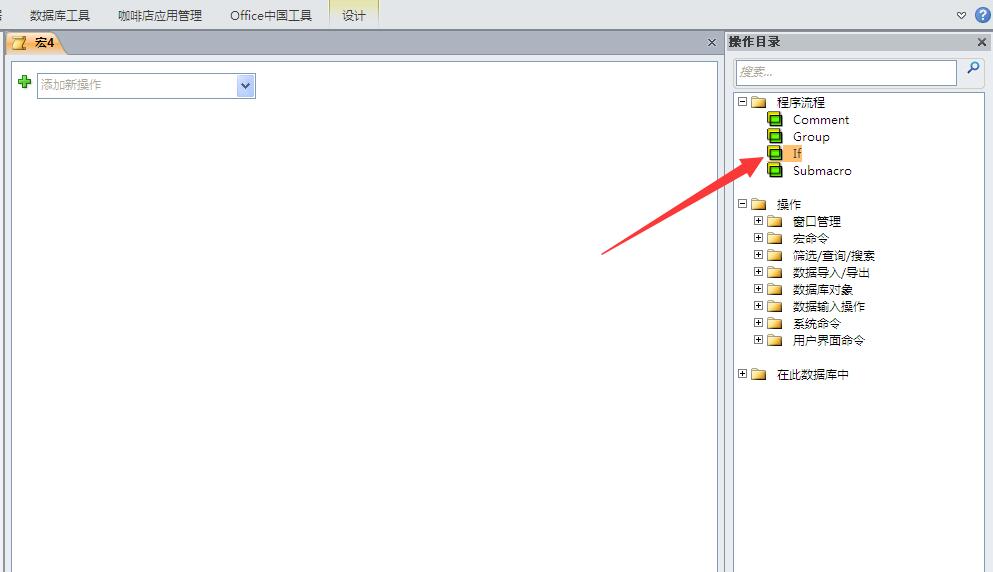993x572 pixels.
Task: Click the 宏4 macro scroll icon
Action: point(20,43)
